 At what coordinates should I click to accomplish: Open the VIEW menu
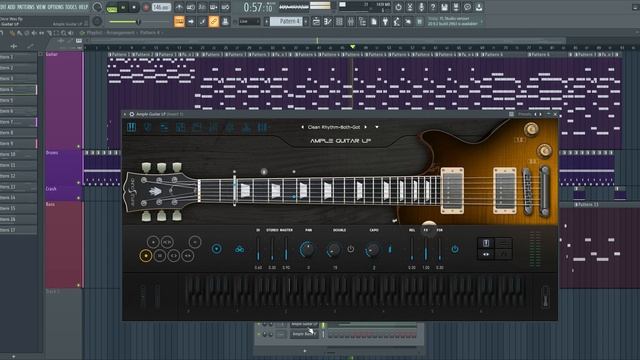[x=41, y=7]
